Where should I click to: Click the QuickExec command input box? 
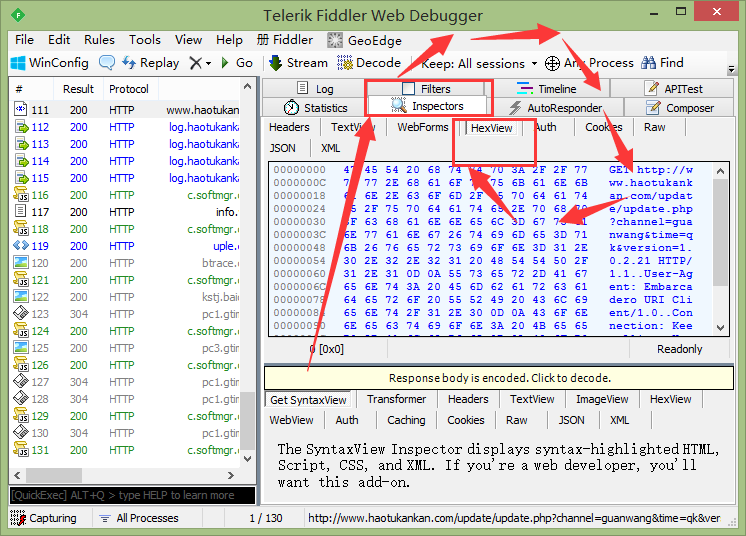(x=132, y=496)
